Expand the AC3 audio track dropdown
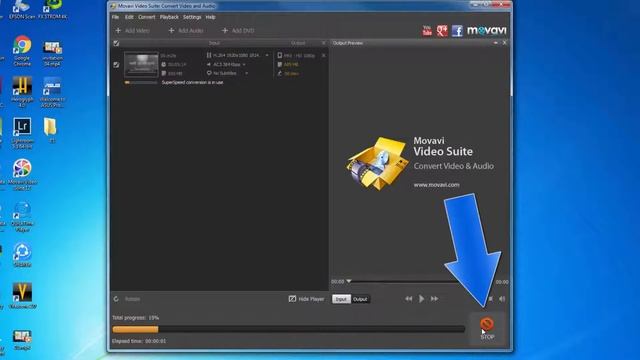The height and width of the screenshot is (360, 640). point(244,64)
